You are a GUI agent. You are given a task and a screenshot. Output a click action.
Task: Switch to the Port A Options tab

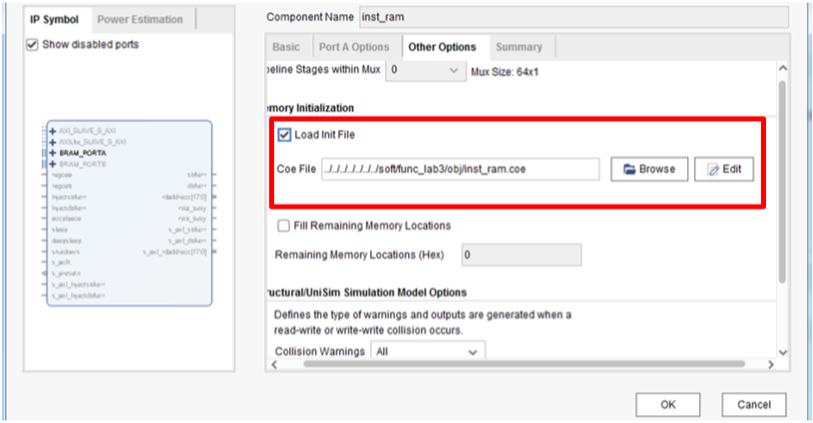(x=354, y=47)
